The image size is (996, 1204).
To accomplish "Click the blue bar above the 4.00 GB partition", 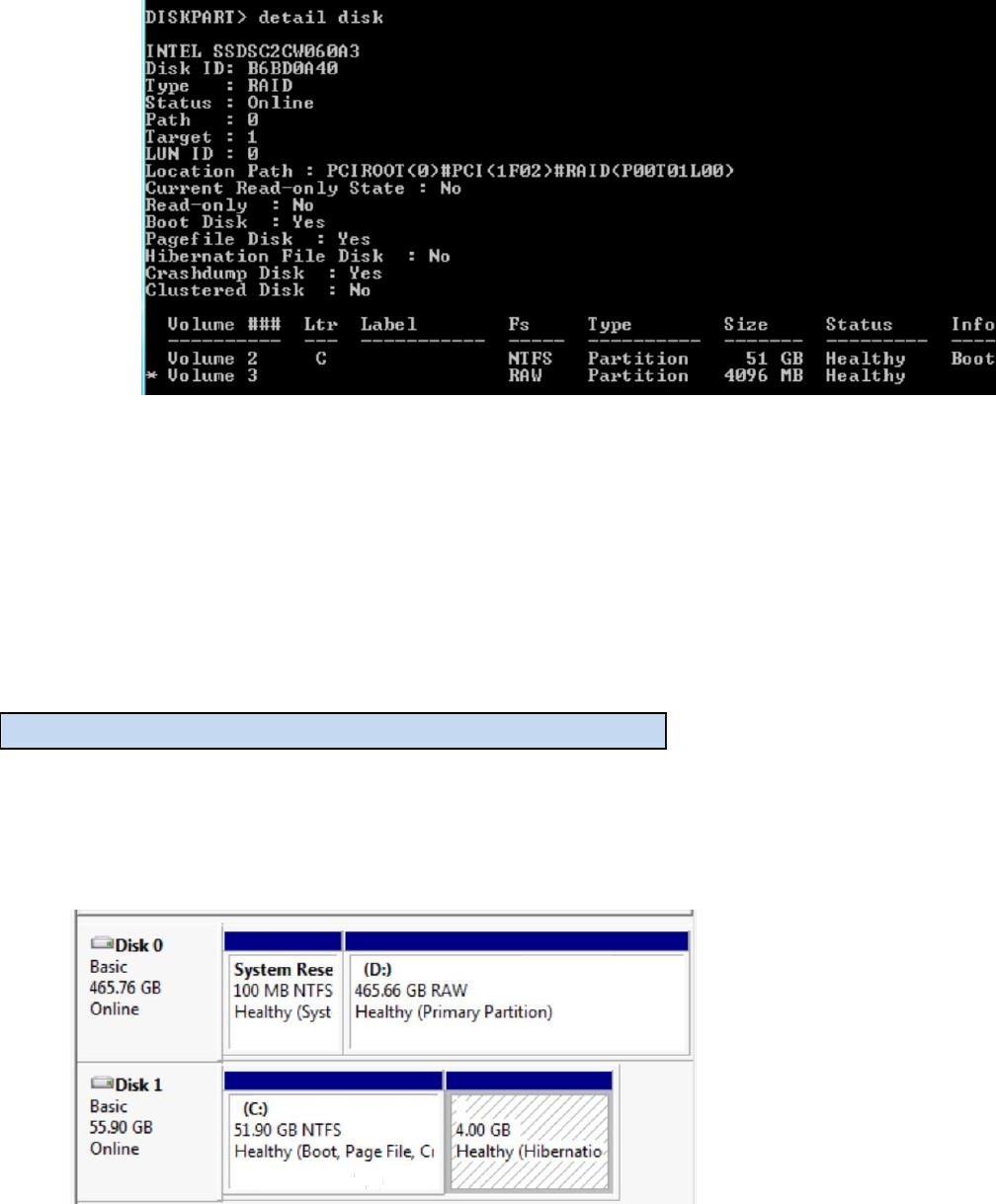I will tap(529, 1080).
